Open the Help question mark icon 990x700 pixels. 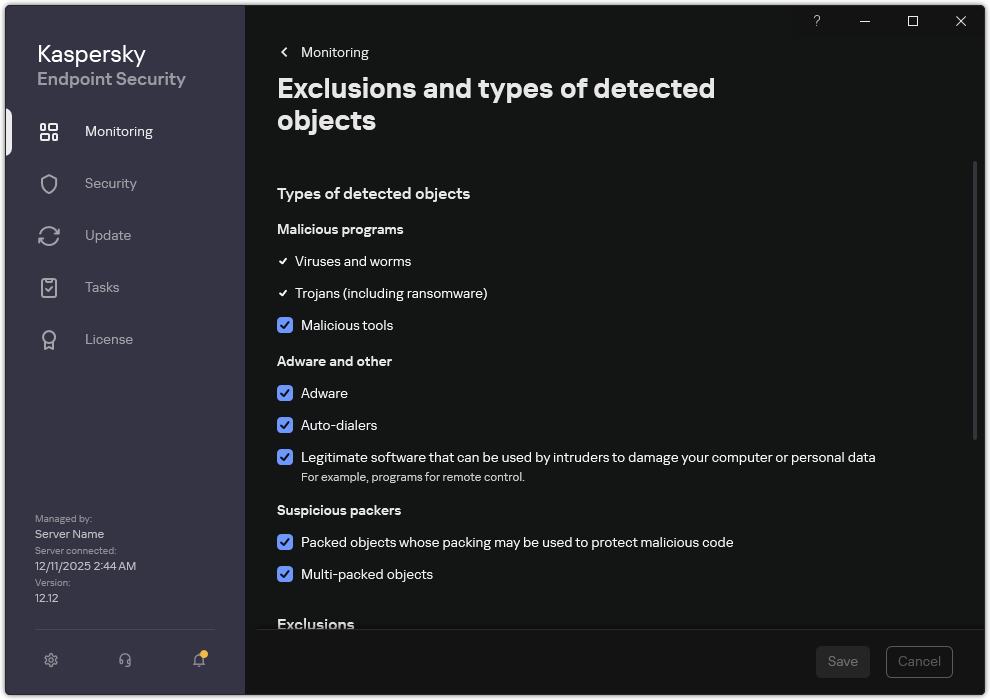pyautogui.click(x=816, y=21)
